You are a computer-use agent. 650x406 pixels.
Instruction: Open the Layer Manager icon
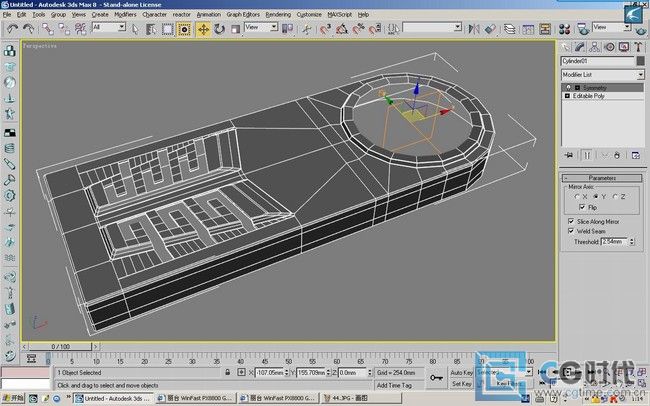pos(509,29)
